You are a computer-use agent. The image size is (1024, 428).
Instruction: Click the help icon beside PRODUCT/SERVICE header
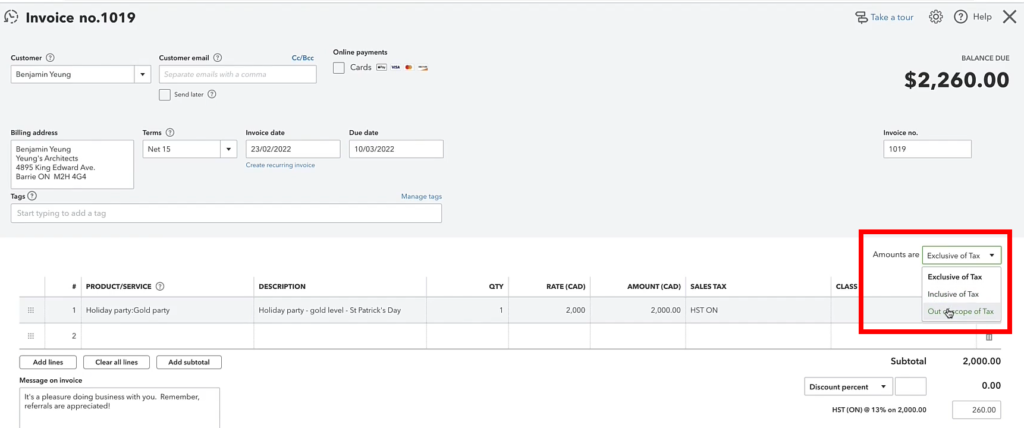(x=159, y=287)
